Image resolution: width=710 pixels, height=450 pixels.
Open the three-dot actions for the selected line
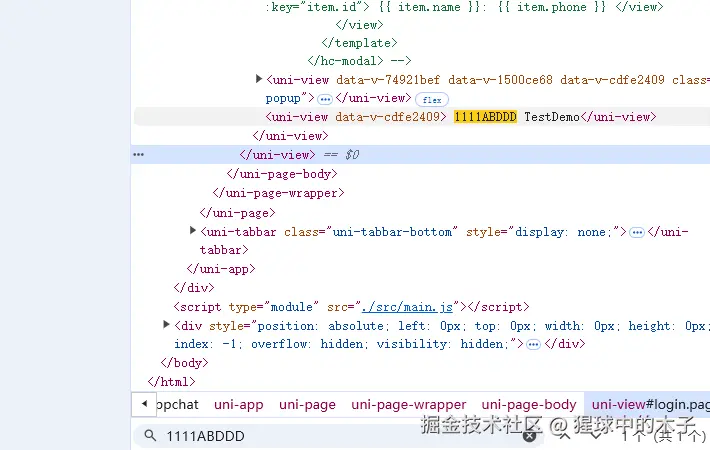coord(139,155)
